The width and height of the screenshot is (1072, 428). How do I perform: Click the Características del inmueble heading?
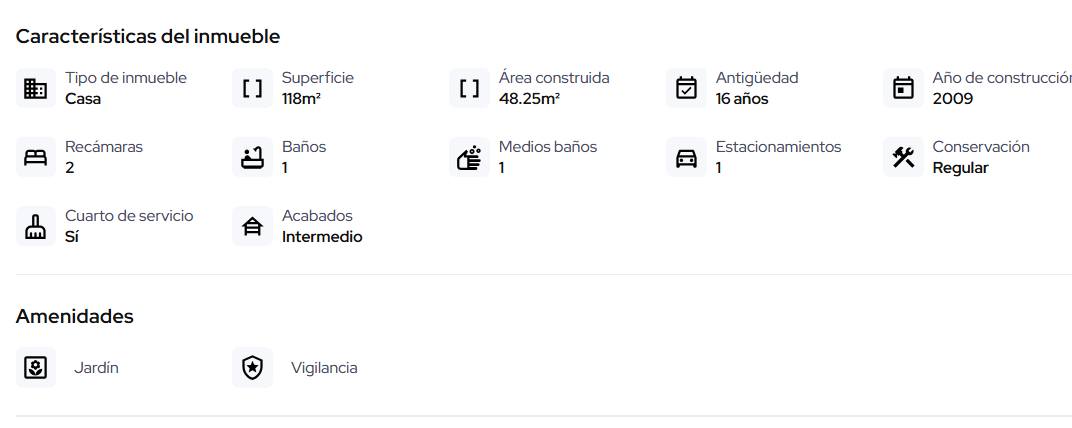(148, 36)
